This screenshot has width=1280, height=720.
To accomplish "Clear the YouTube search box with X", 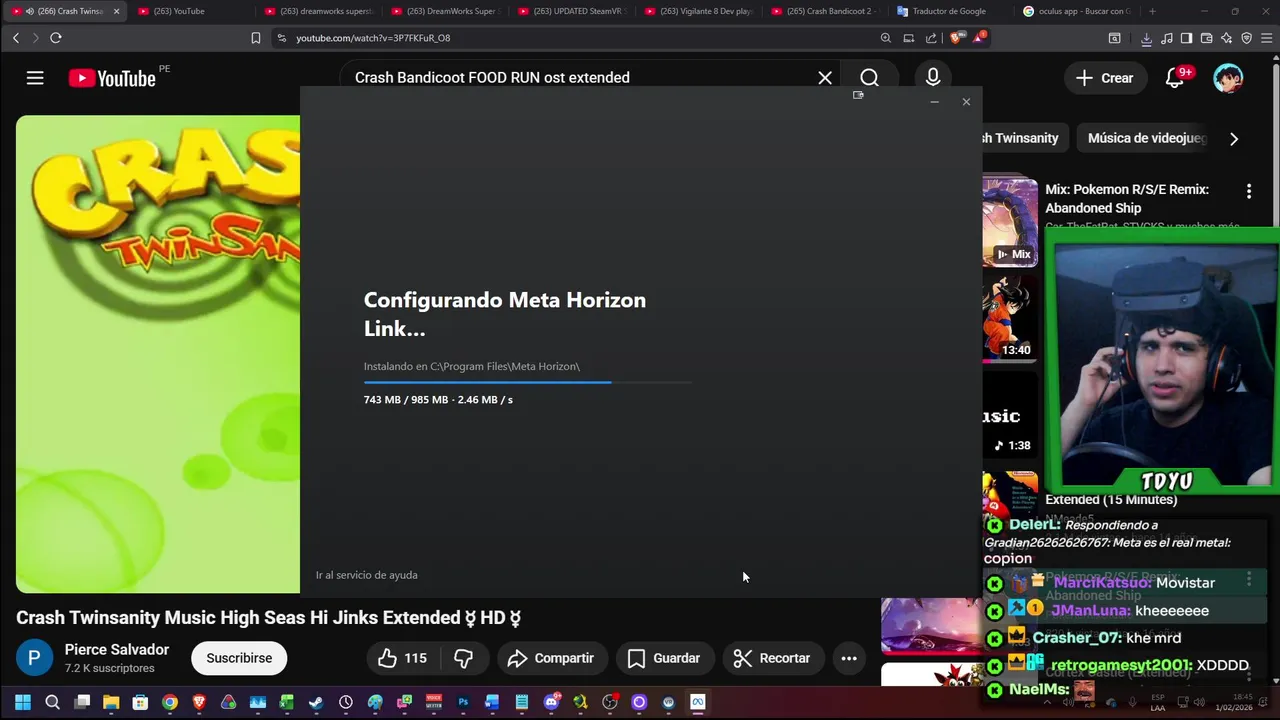I will tap(825, 78).
